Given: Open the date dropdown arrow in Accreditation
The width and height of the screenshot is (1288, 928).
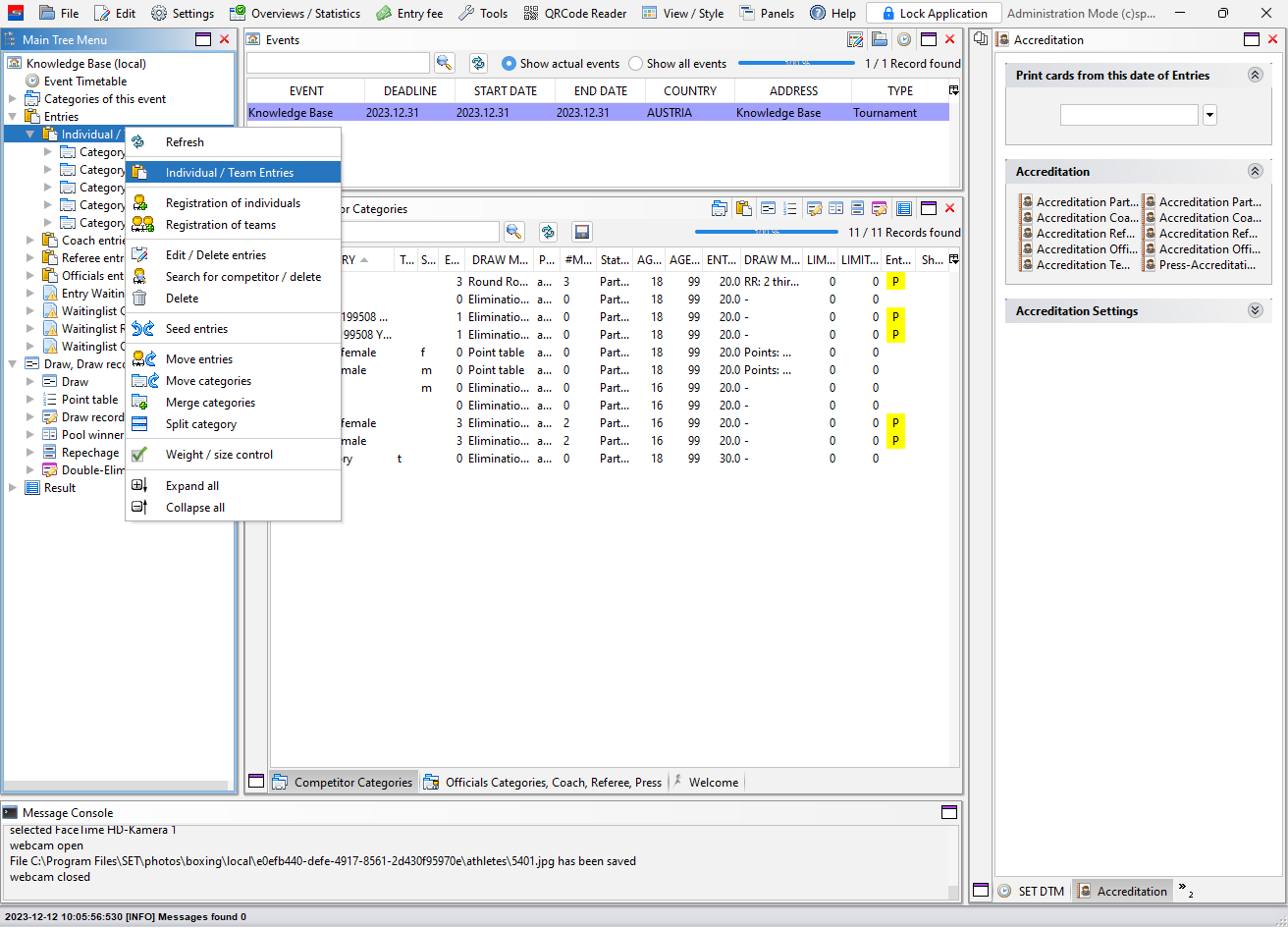Looking at the screenshot, I should click(x=1209, y=115).
